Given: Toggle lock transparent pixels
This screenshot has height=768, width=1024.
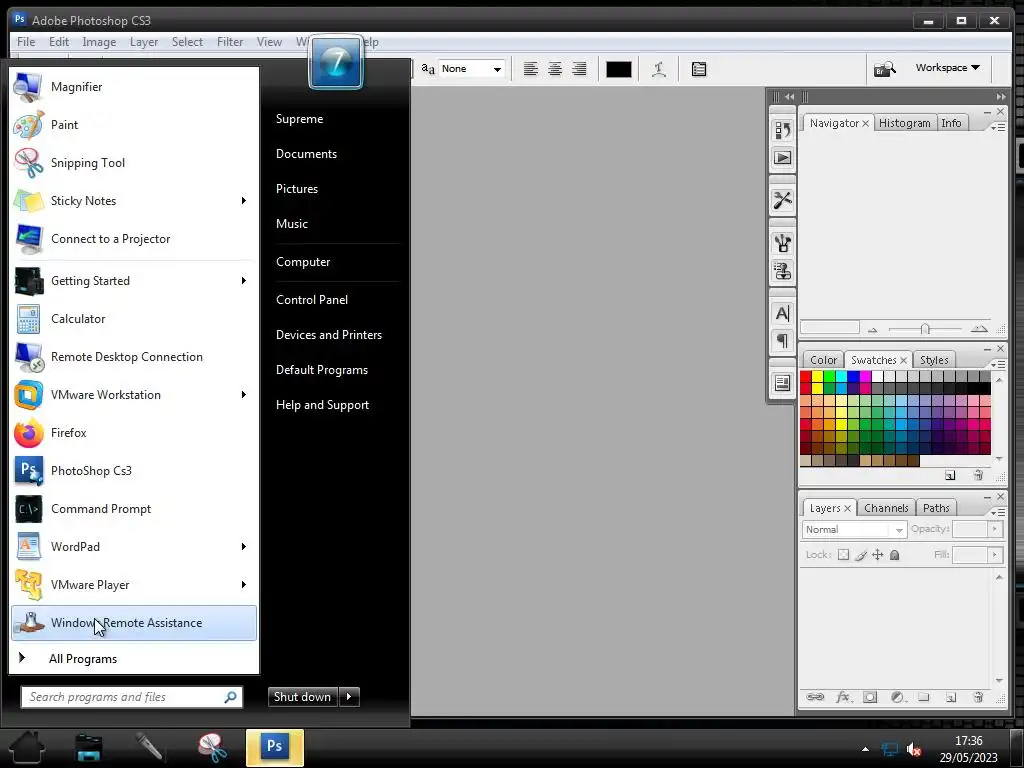Looking at the screenshot, I should click(843, 555).
